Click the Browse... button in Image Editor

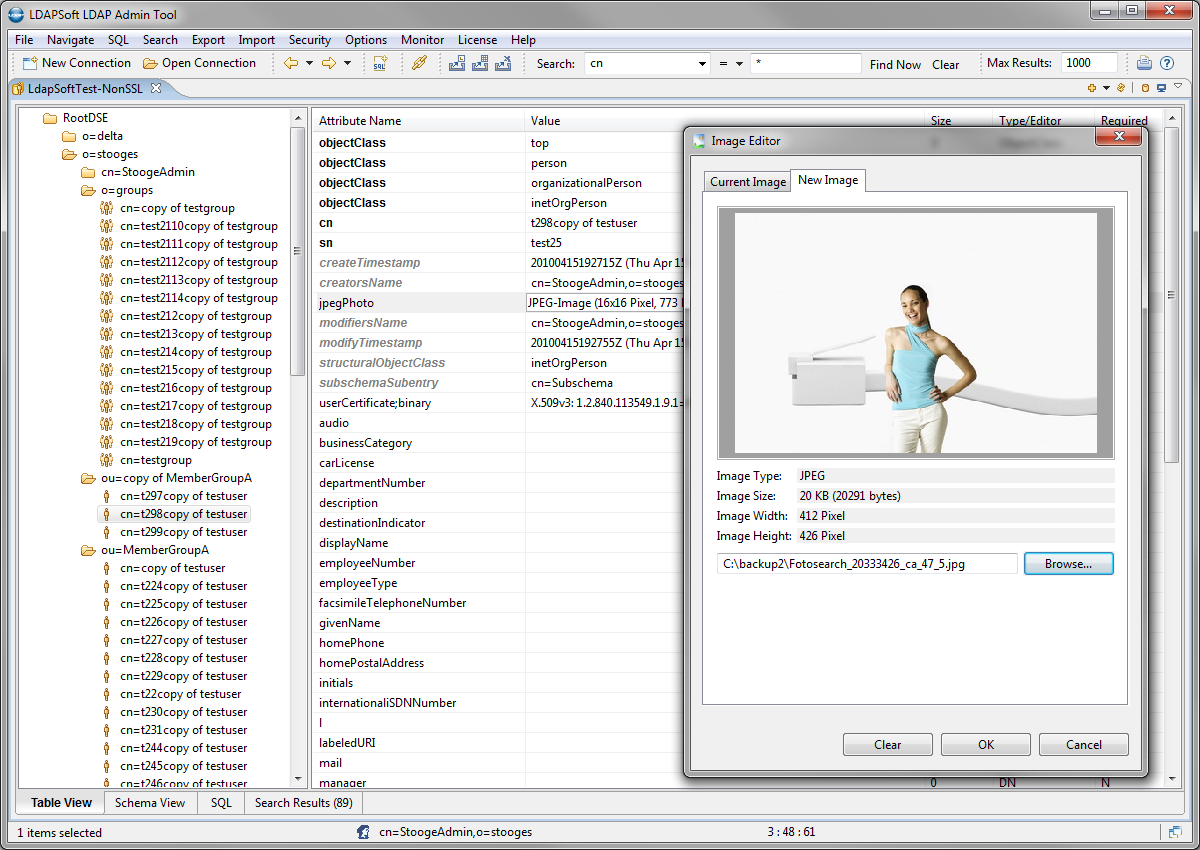point(1068,564)
